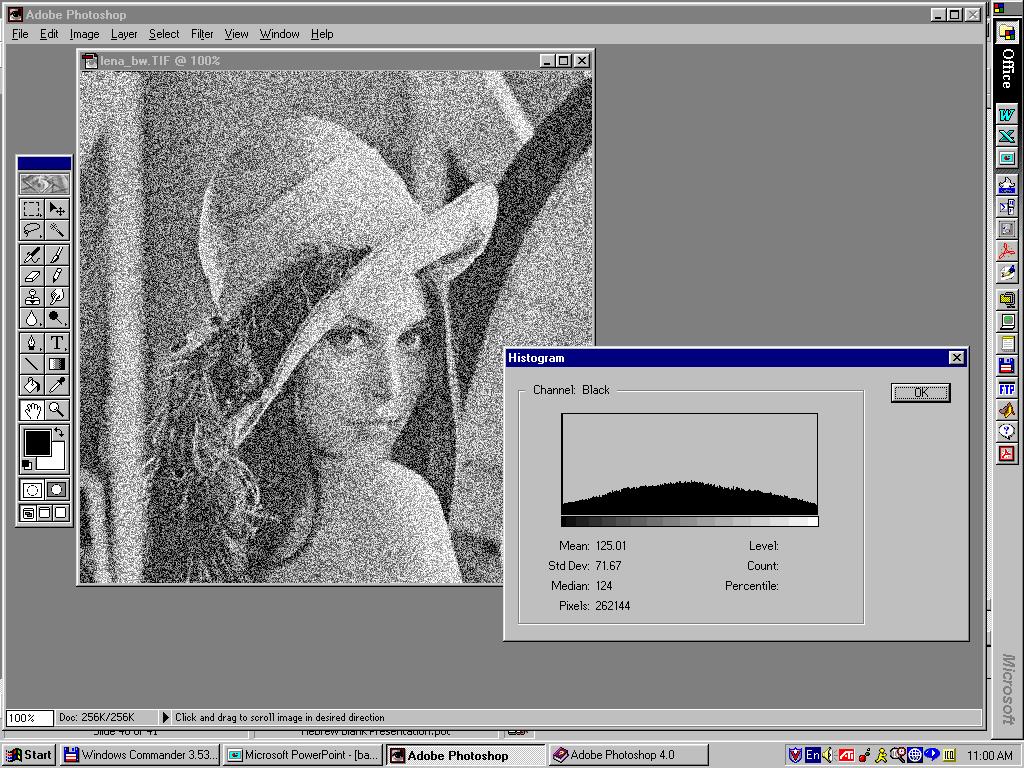Swap foreground and background colors arrow
1024x768 pixels.
(x=59, y=432)
